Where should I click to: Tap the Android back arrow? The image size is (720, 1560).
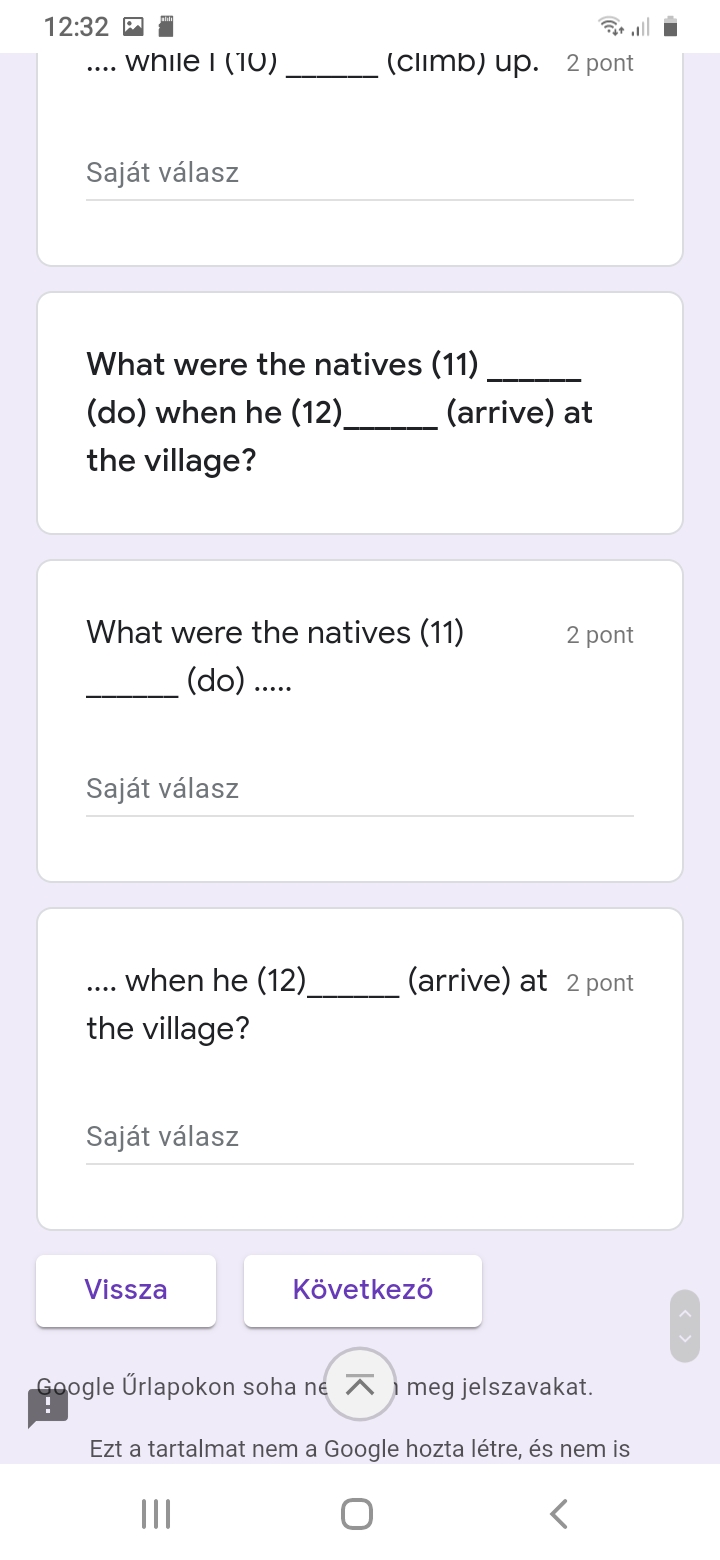[560, 1513]
